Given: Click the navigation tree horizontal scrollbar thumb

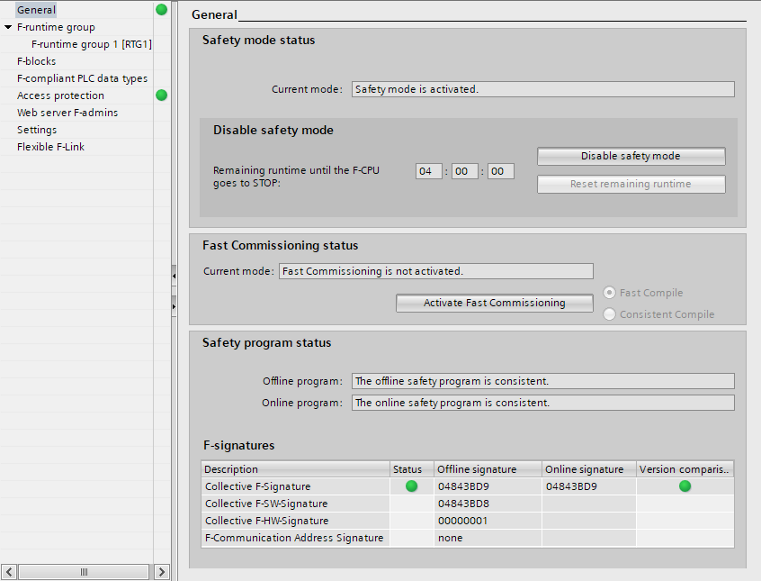Looking at the screenshot, I should point(84,572).
